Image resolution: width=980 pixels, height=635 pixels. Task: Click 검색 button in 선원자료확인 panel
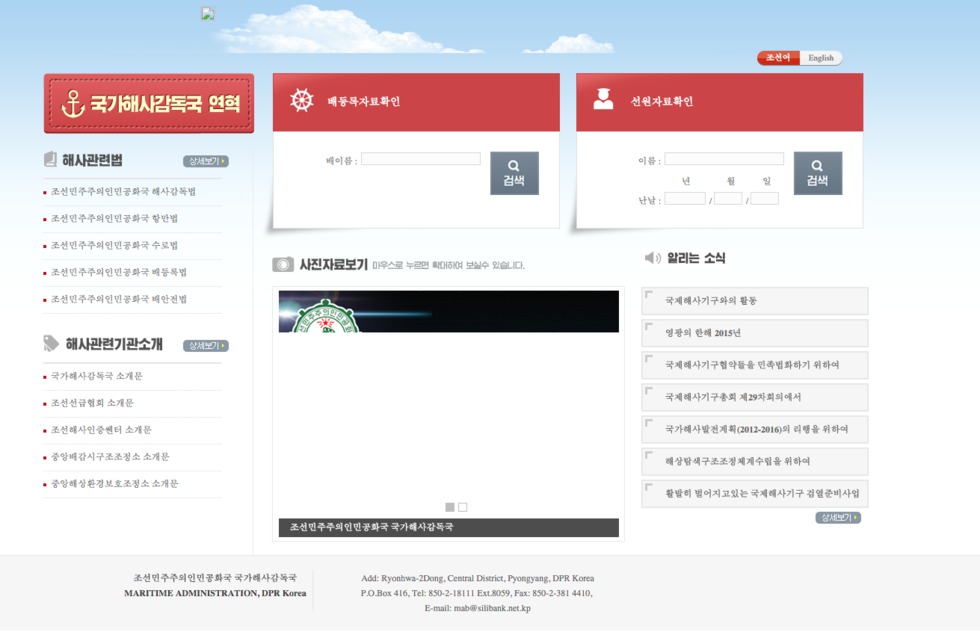(x=818, y=173)
